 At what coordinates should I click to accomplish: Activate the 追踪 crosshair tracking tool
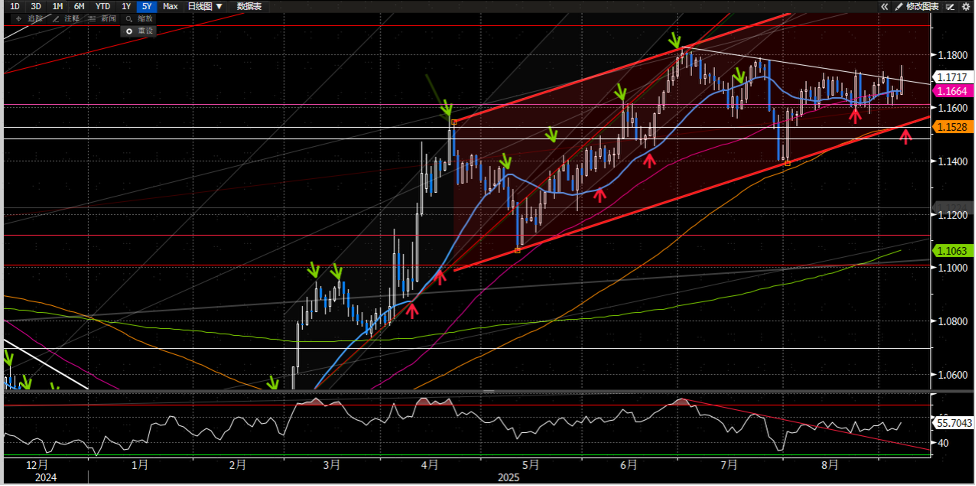(x=30, y=19)
